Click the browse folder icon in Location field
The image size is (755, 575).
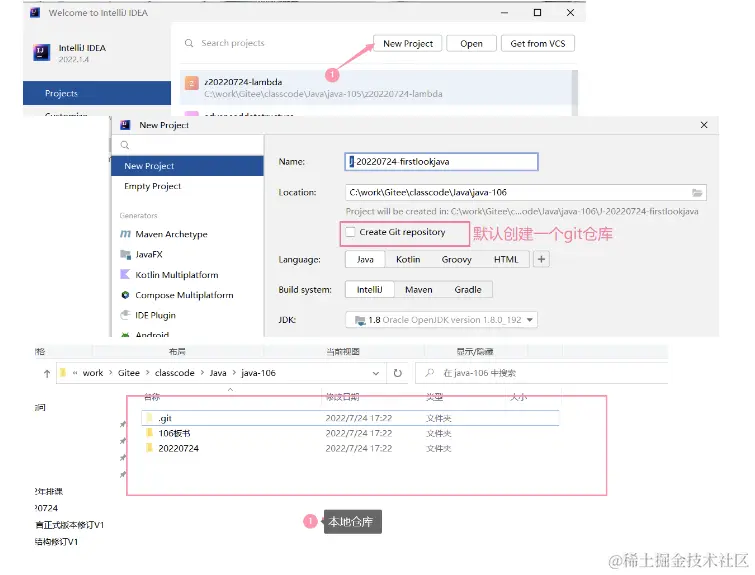697,193
